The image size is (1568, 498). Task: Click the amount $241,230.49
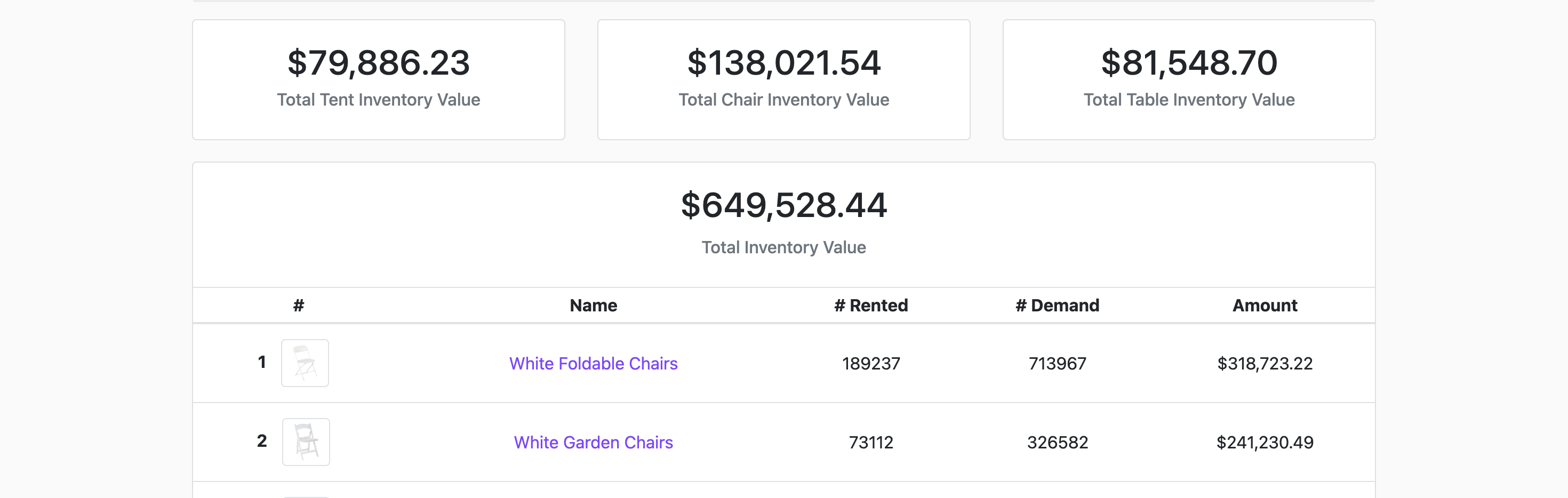[x=1265, y=442]
